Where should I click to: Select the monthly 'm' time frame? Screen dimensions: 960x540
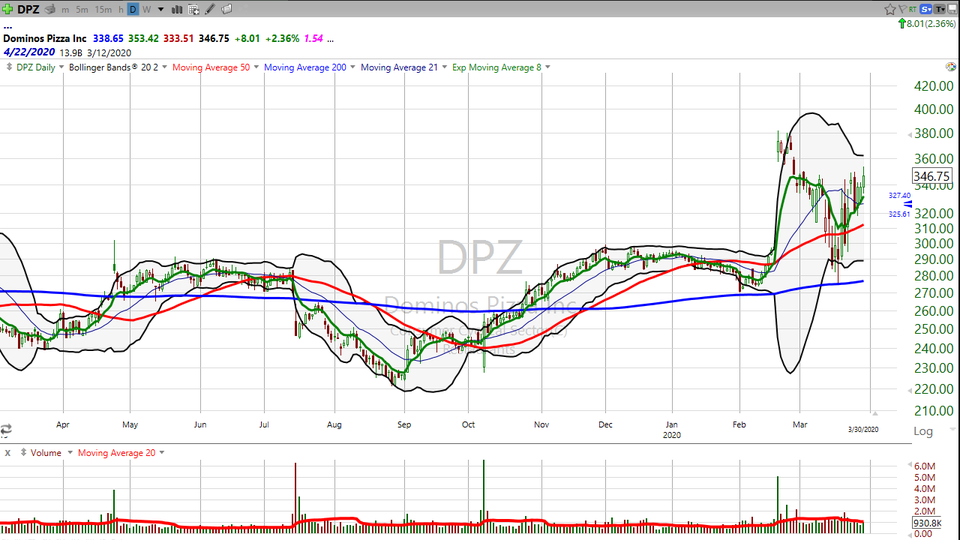[x=65, y=9]
